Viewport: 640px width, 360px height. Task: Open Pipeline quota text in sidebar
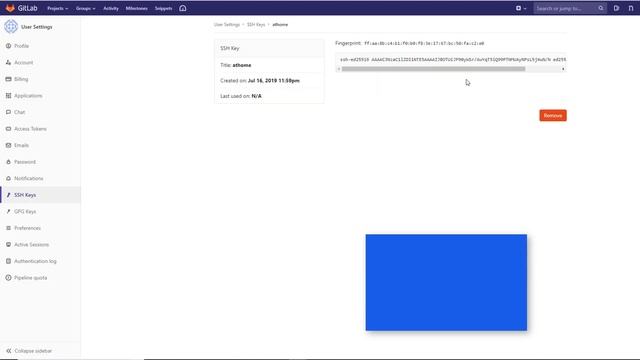pos(31,278)
